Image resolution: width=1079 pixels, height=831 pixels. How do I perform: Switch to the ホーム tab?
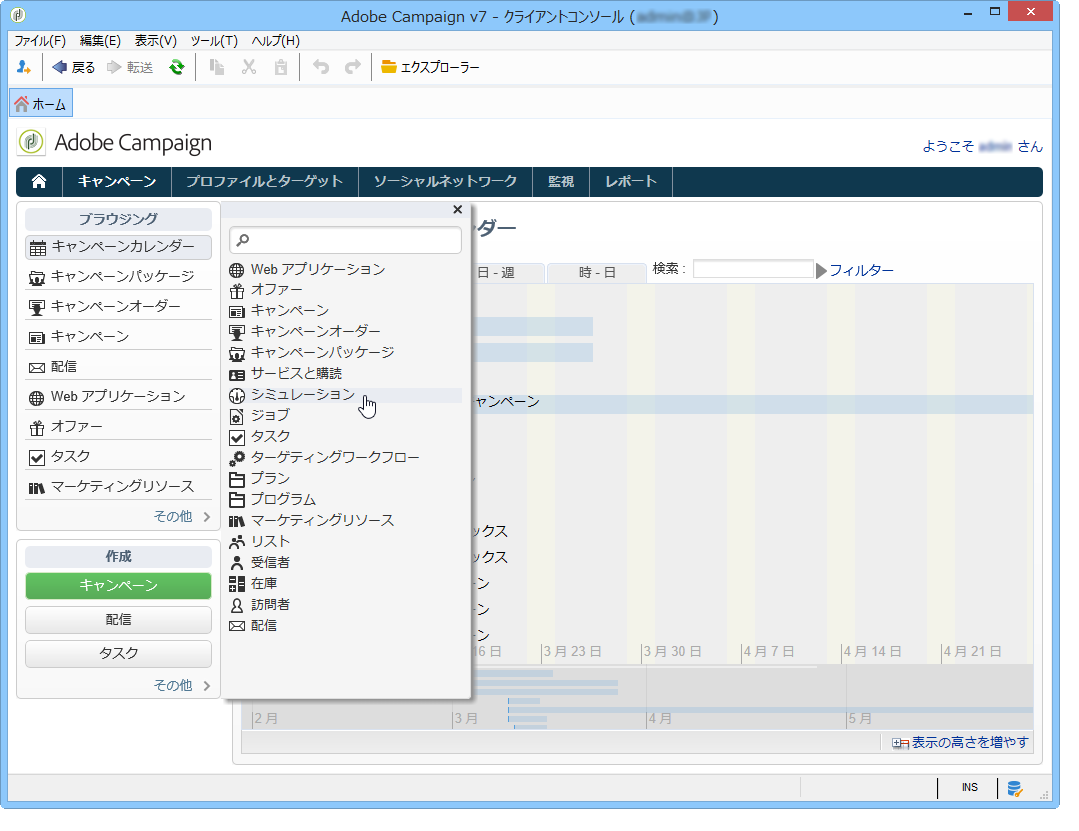pos(41,104)
